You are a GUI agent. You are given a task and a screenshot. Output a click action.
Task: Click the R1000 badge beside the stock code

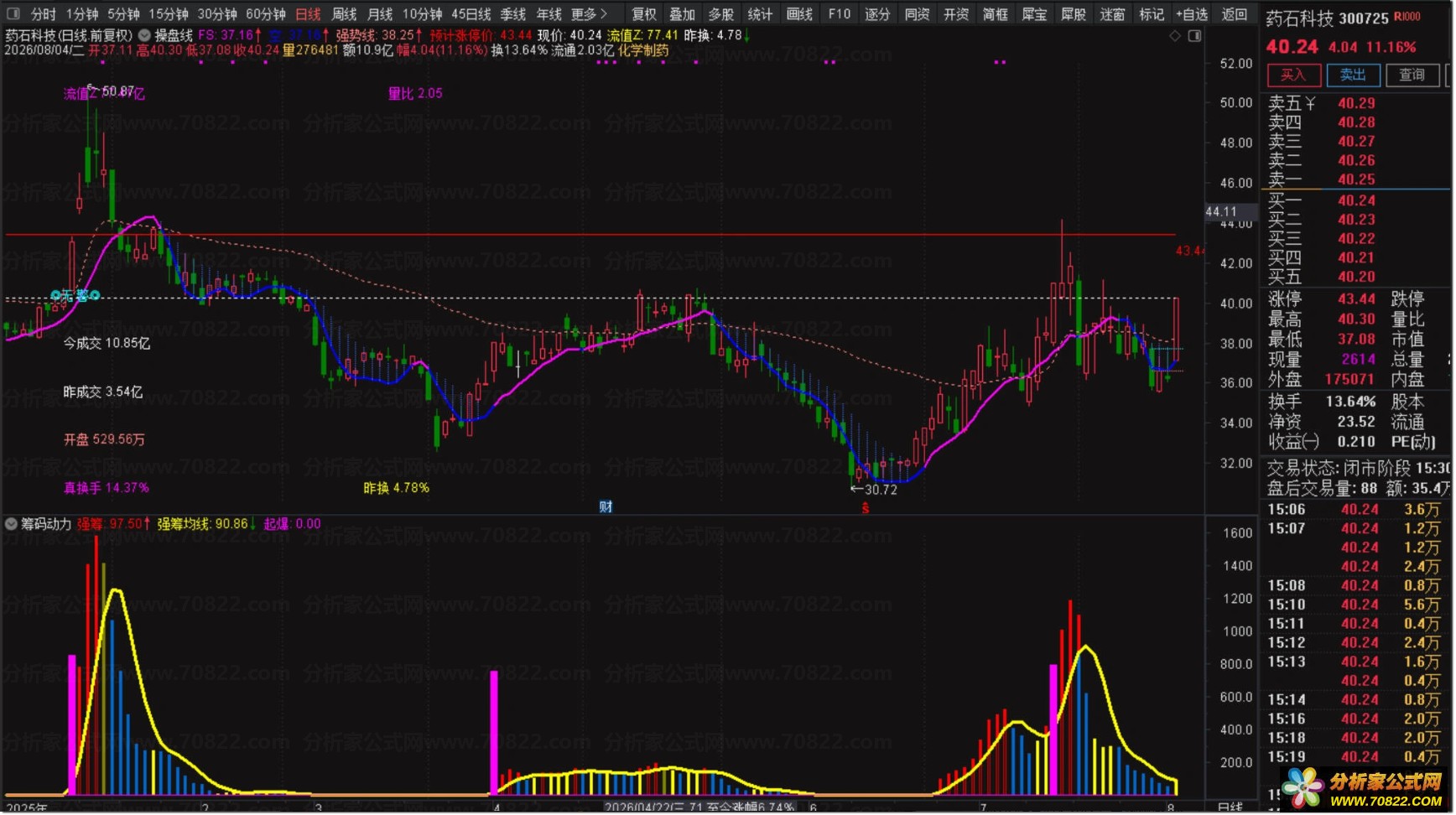1407,17
